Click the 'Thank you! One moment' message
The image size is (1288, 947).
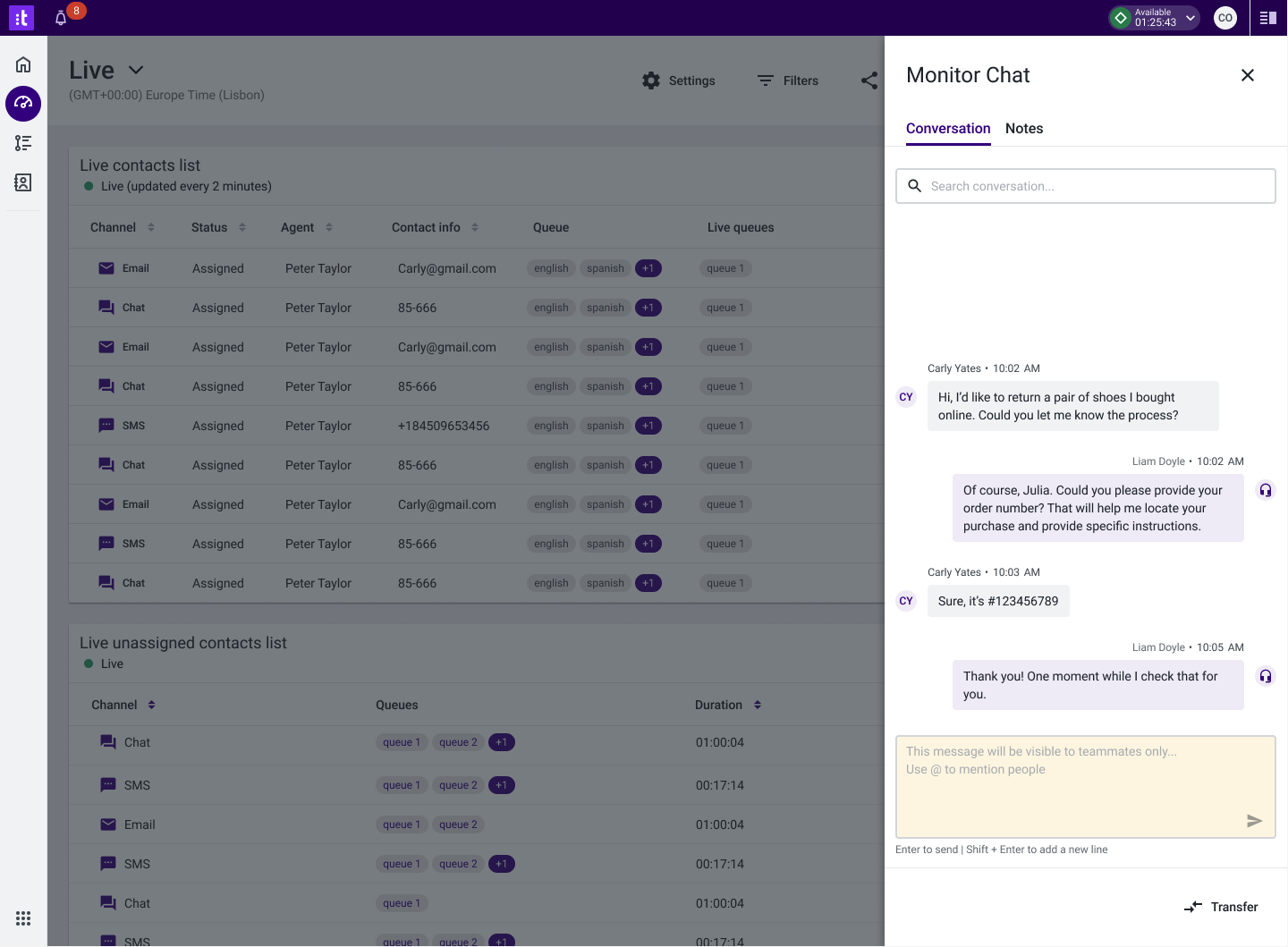1098,685
